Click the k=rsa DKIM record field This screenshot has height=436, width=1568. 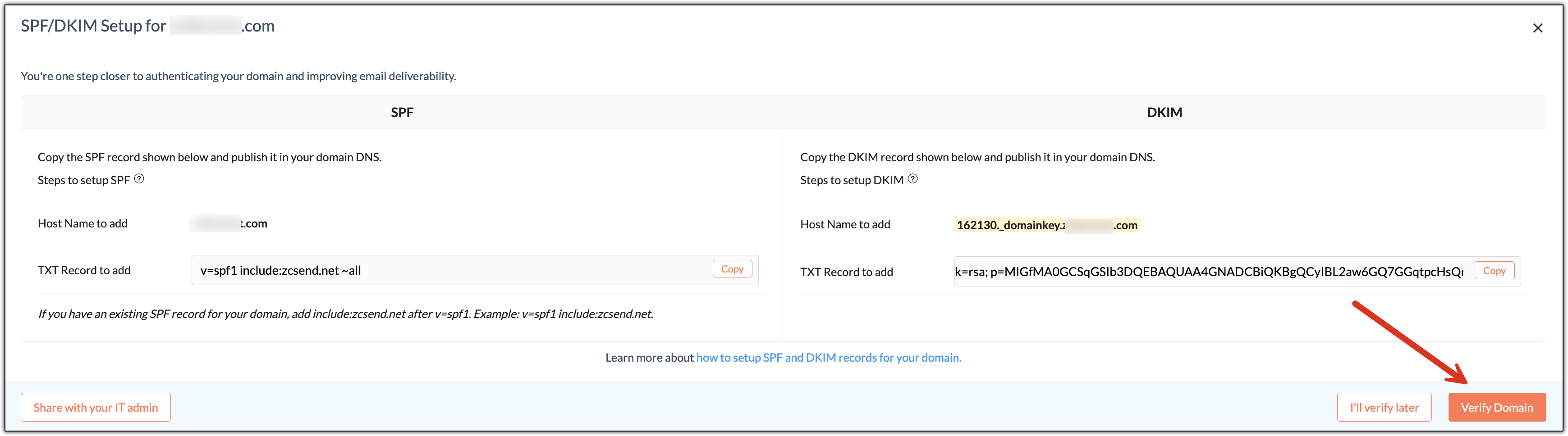tap(1208, 272)
